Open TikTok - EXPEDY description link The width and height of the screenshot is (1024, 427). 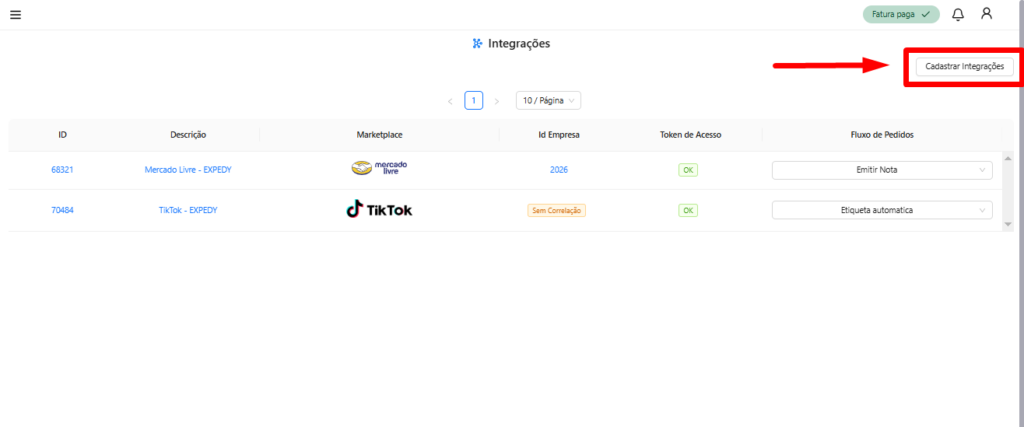[x=188, y=211]
